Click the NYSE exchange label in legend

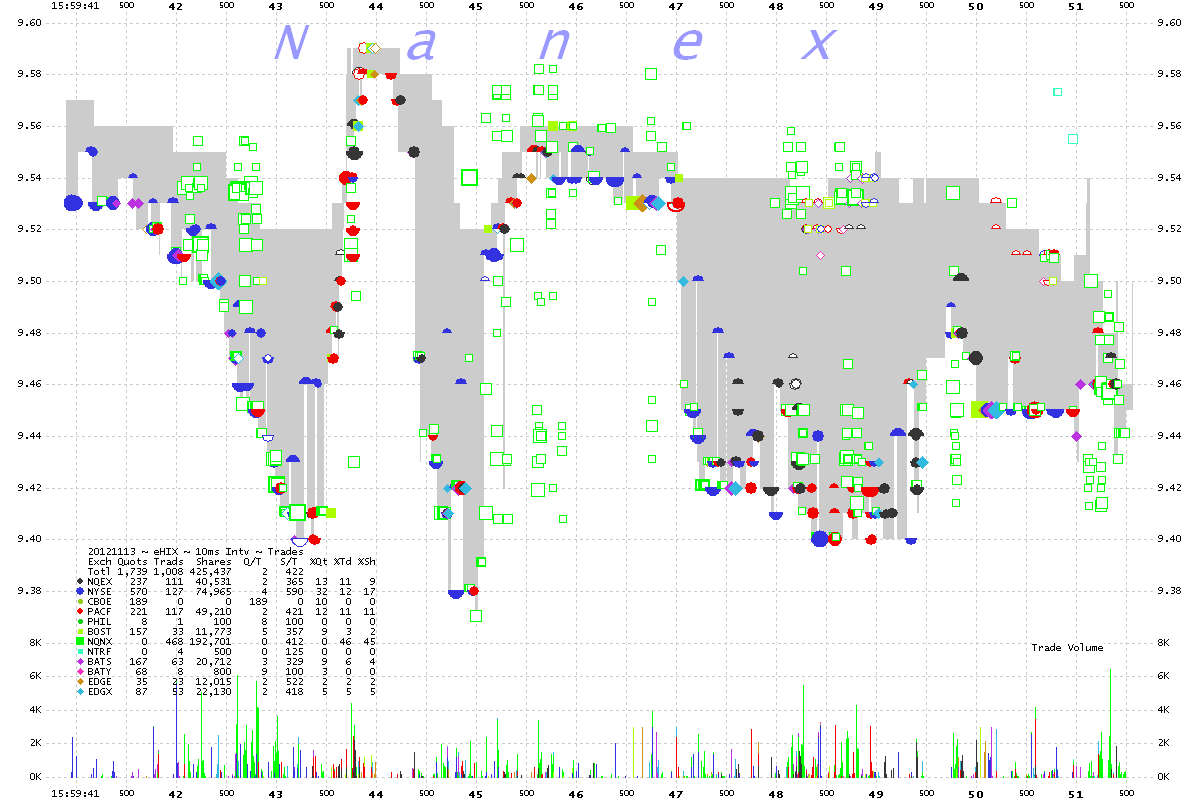click(x=100, y=590)
